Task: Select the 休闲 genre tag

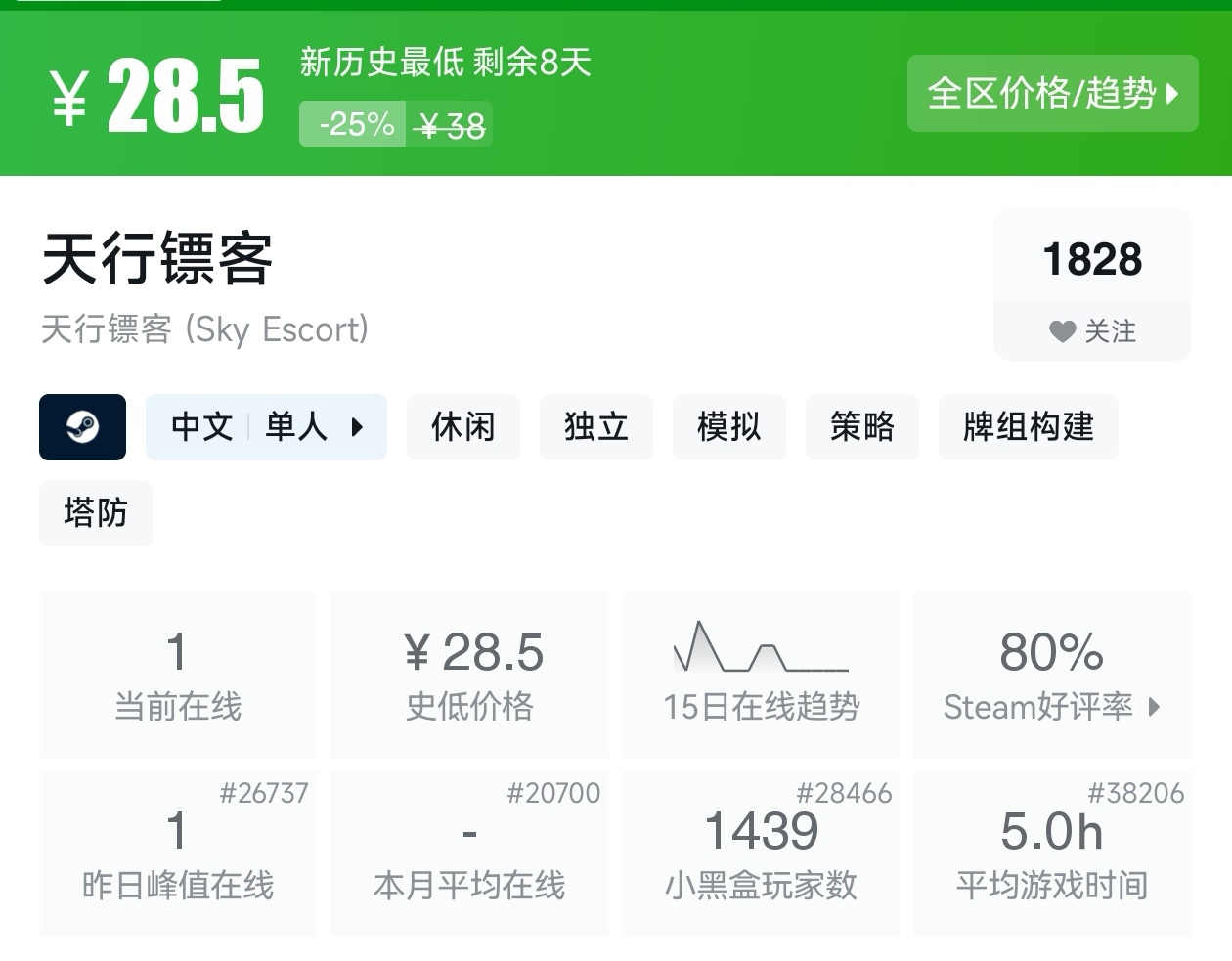Action: pos(463,427)
